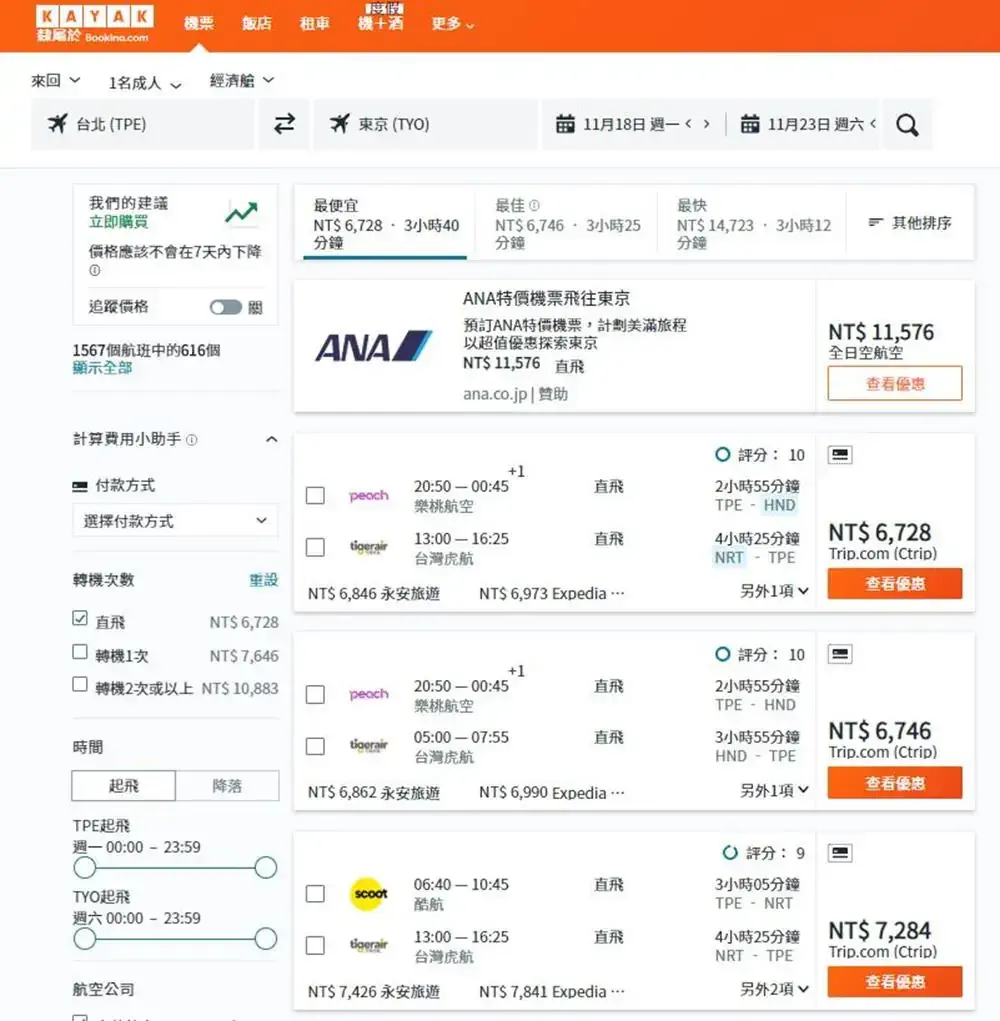The width and height of the screenshot is (1000, 1021).
Task: Go to previous departure date
Action: (x=688, y=124)
